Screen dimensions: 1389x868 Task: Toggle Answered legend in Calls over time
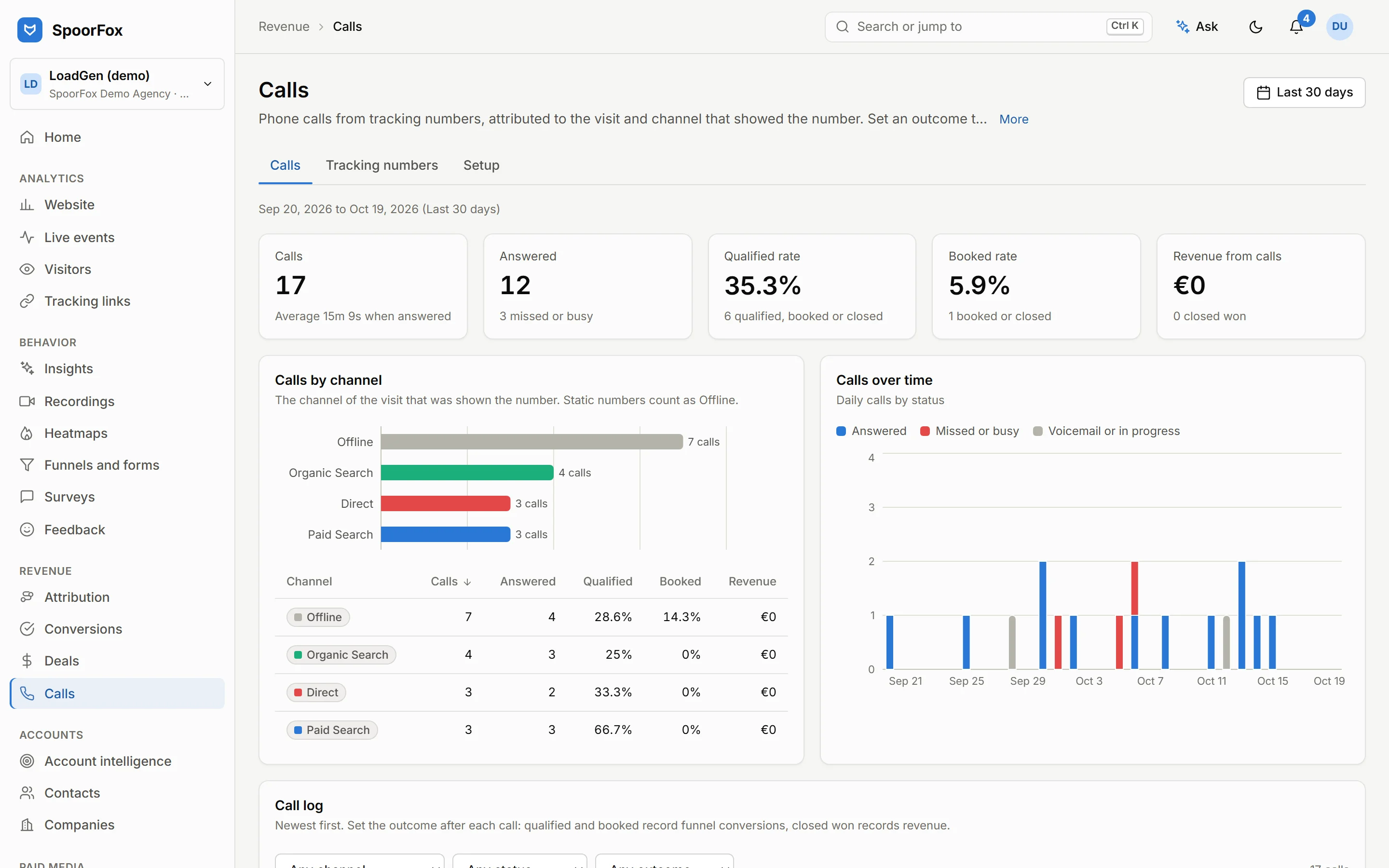click(x=872, y=431)
